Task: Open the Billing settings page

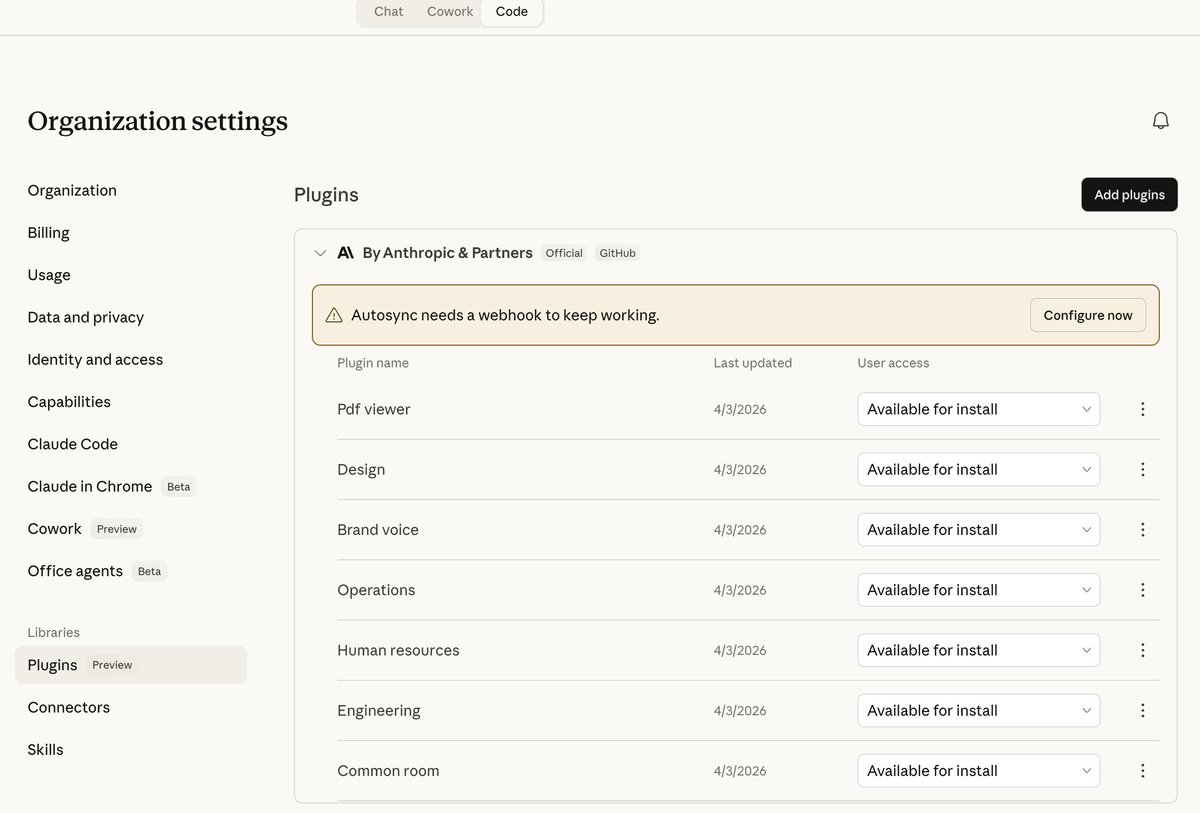Action: point(48,233)
